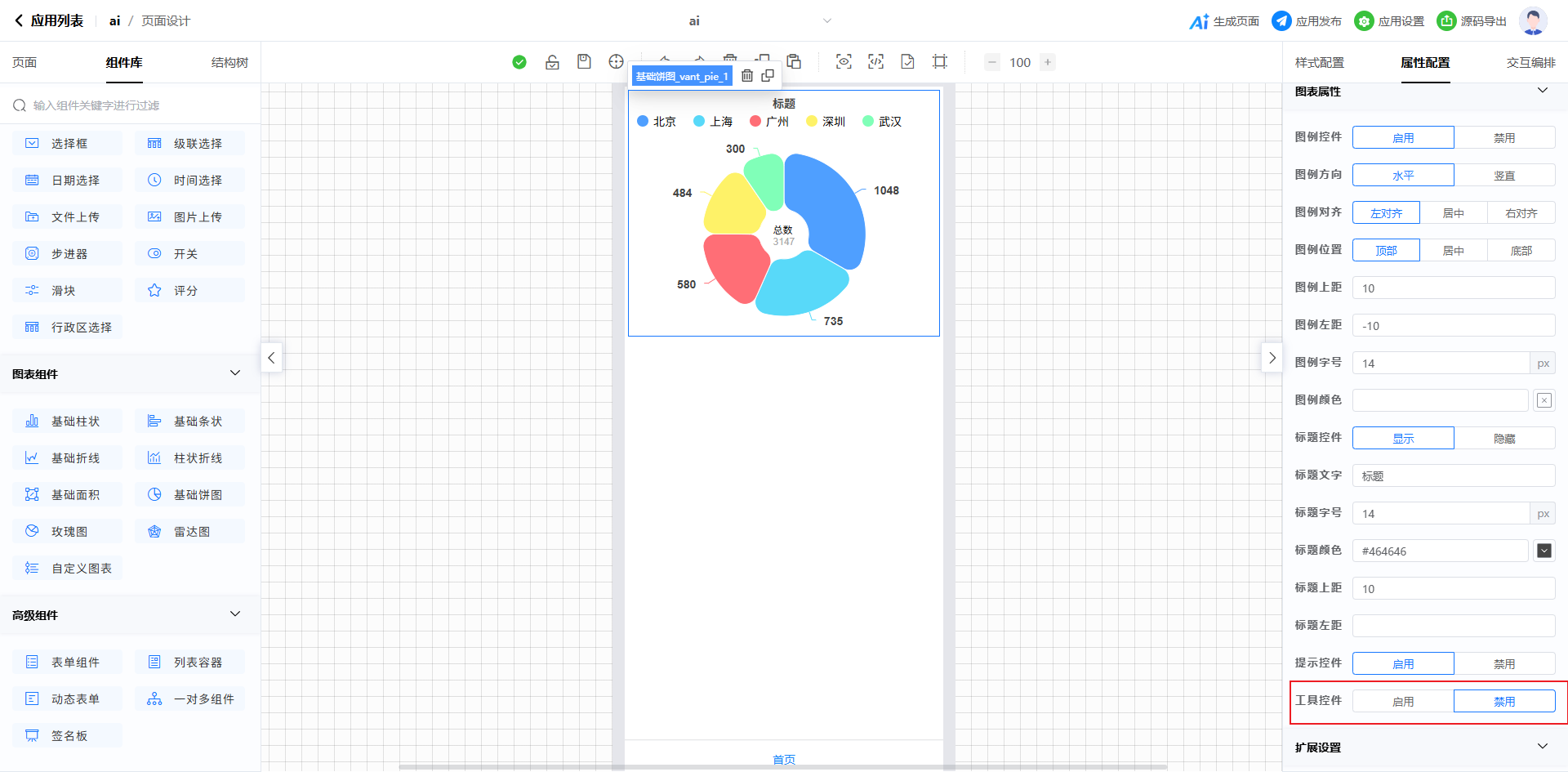This screenshot has width=1568, height=772.
Task: Open the ai page dropdown at top center
Action: coord(826,21)
